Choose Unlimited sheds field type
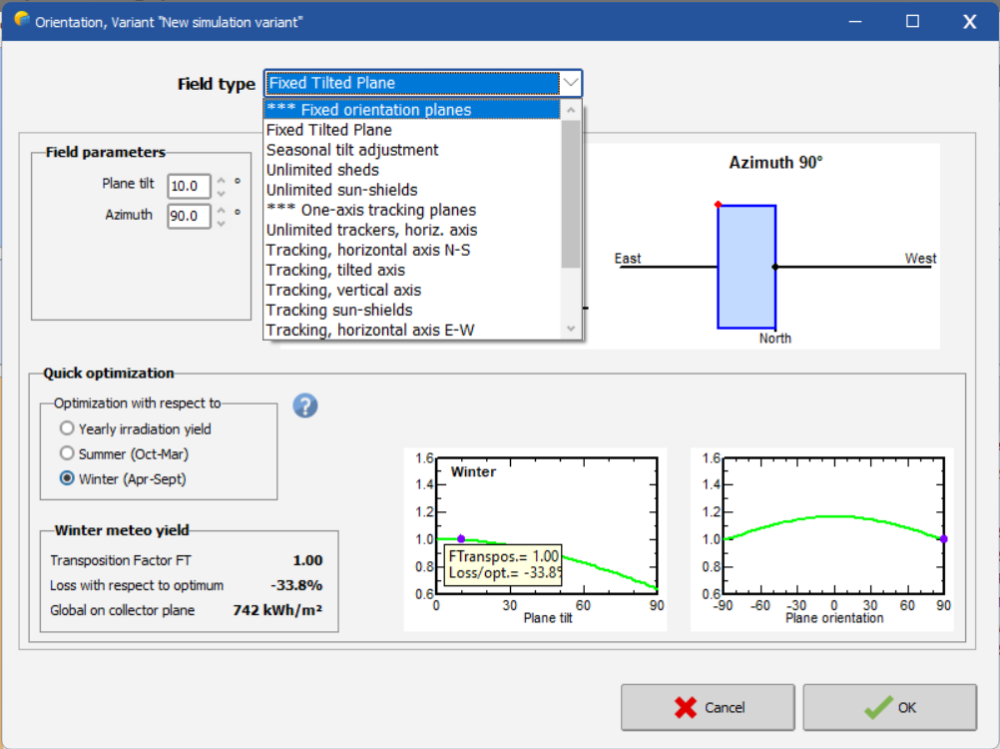Image resolution: width=1000 pixels, height=749 pixels. click(322, 170)
